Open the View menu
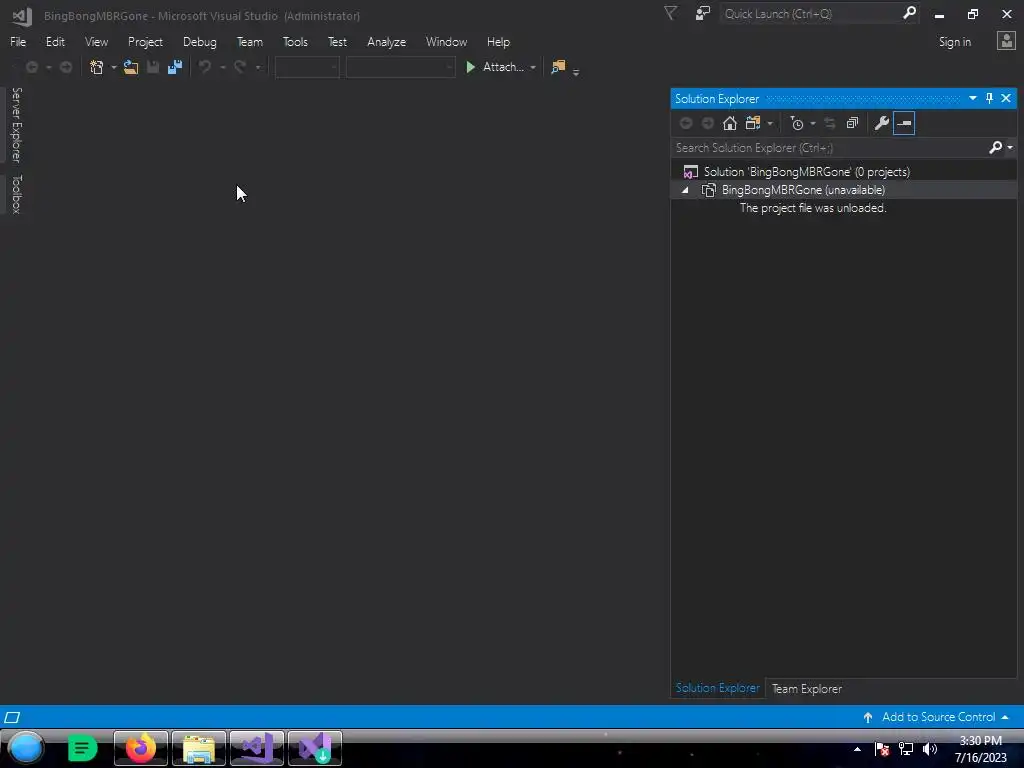Screen dimensions: 1024x768 pyautogui.click(x=96, y=42)
